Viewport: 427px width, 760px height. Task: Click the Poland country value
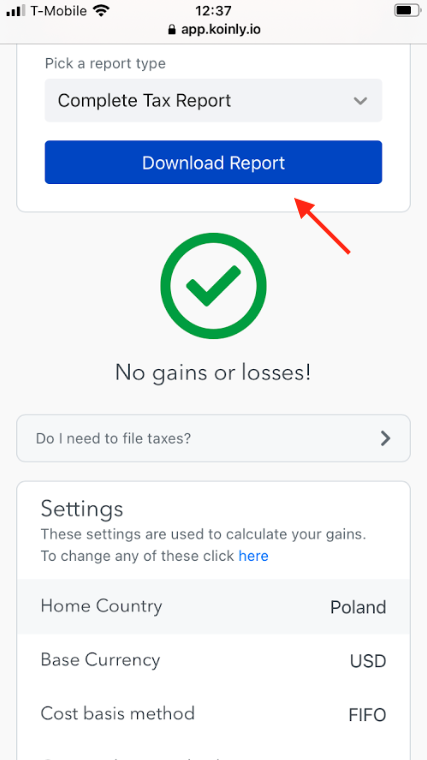click(x=358, y=607)
